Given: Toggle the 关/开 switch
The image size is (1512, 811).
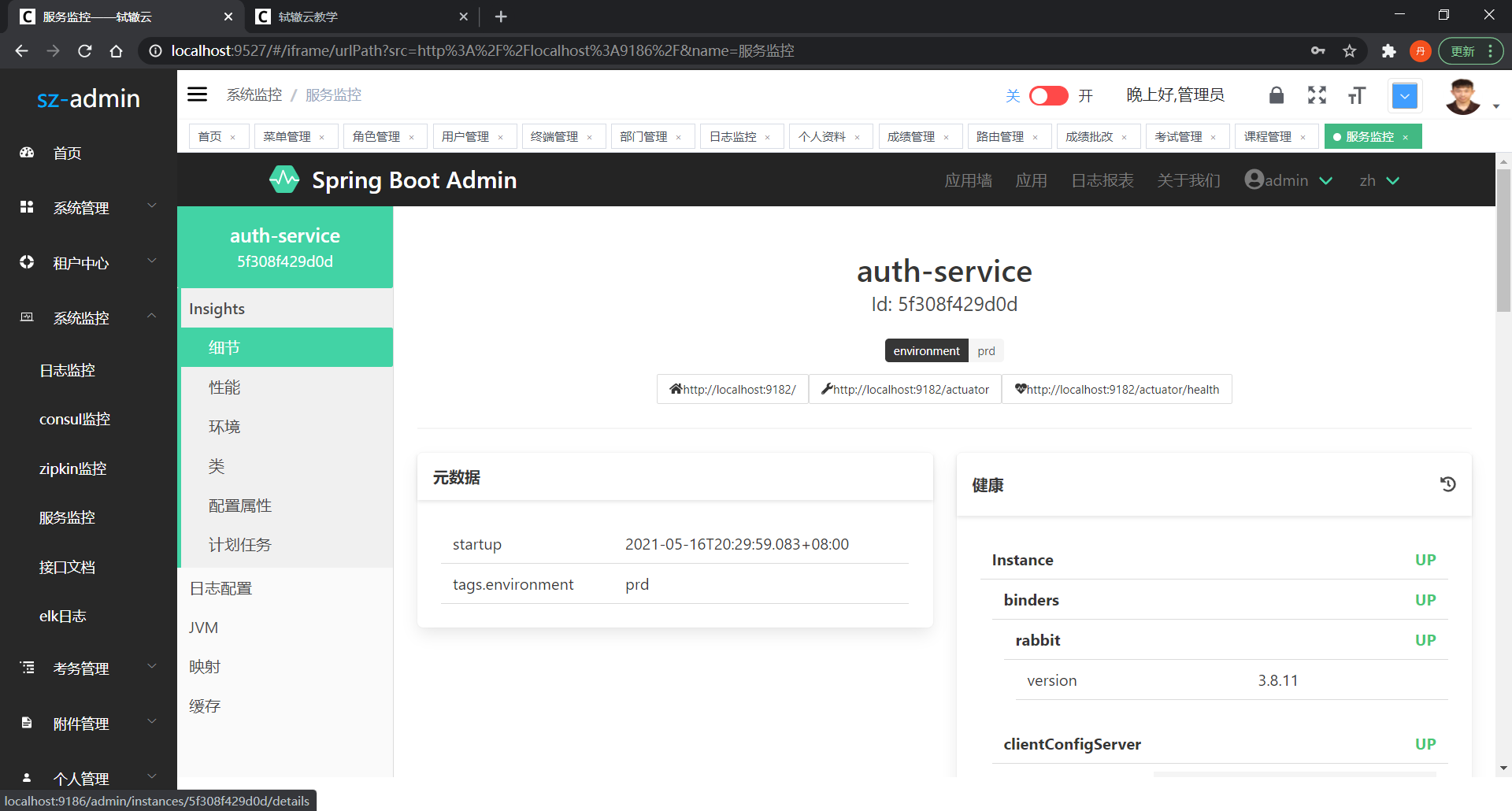Looking at the screenshot, I should coord(1048,95).
